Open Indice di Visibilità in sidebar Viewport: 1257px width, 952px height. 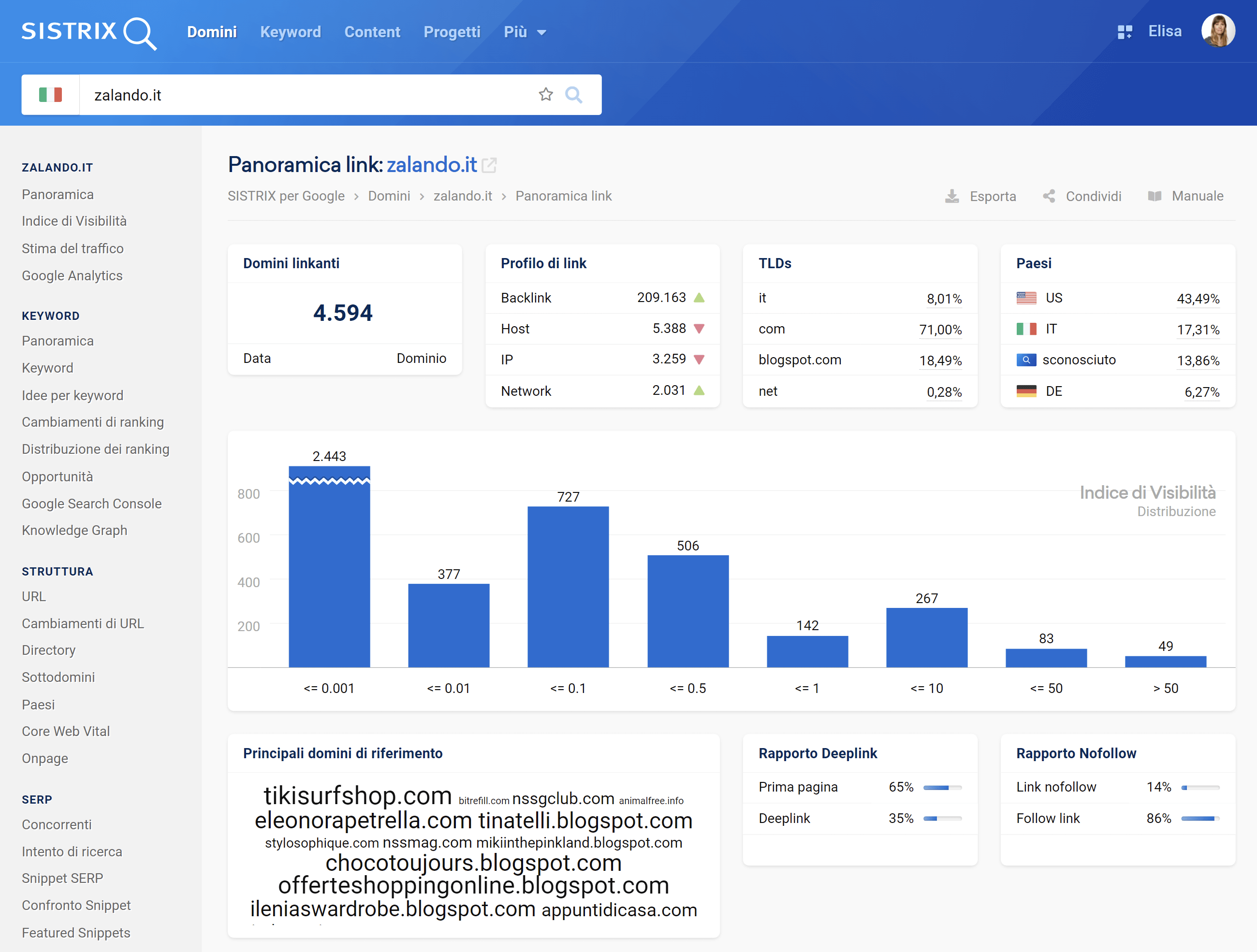click(74, 221)
